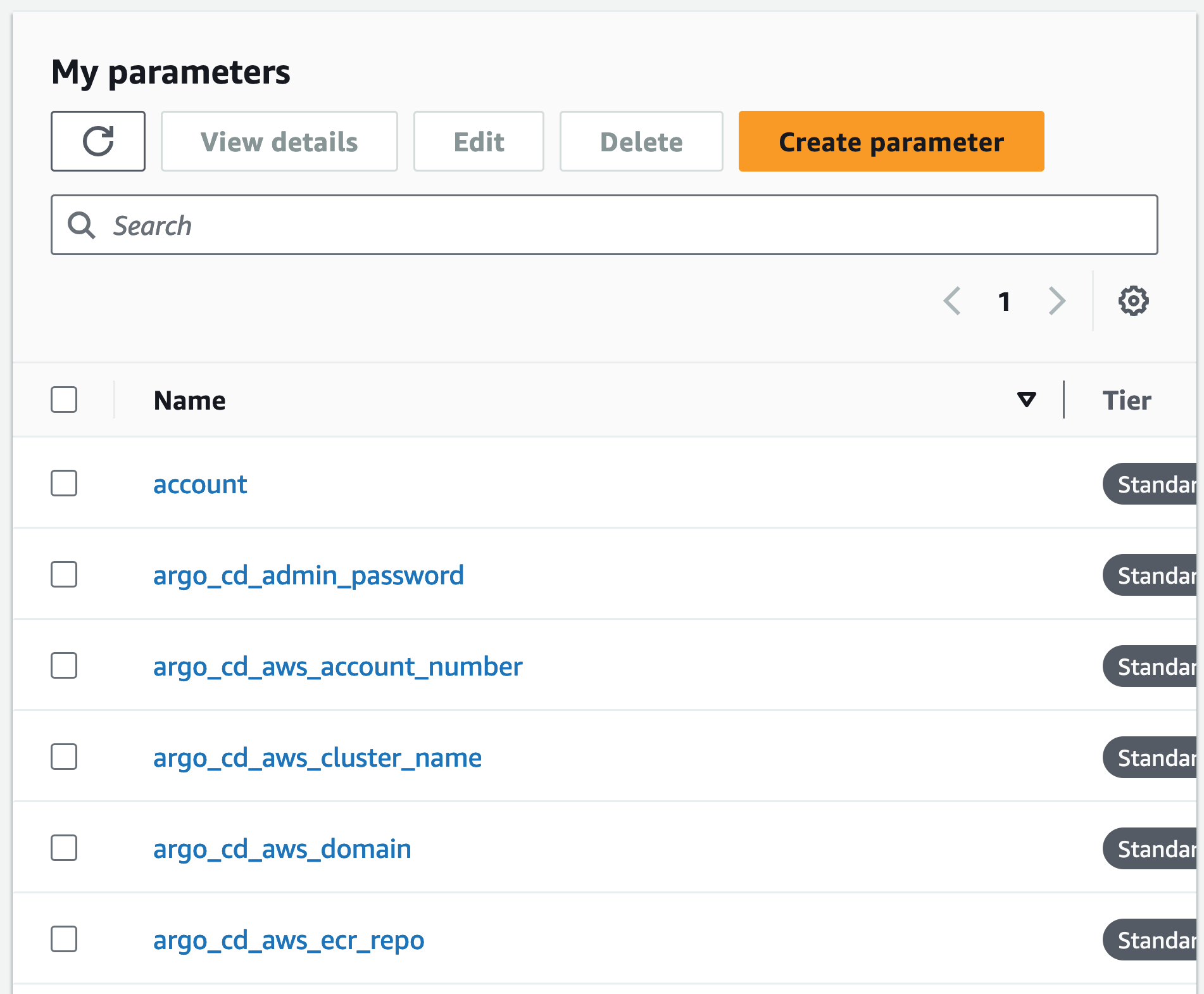
Task: Open the account parameter link
Action: tap(200, 484)
